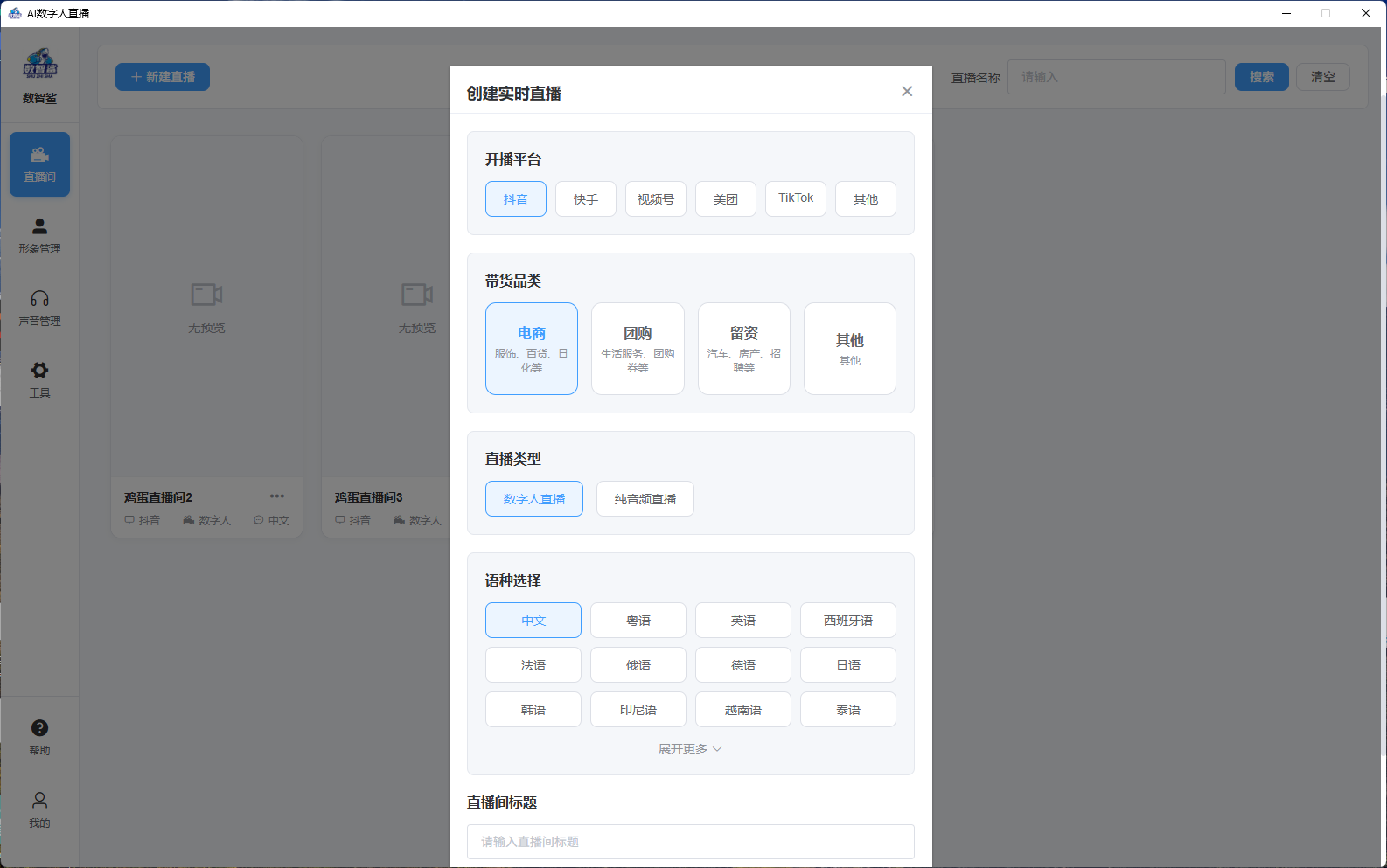Image resolution: width=1387 pixels, height=868 pixels.
Task: Choose the 其他 card under 带货品类
Action: [x=850, y=349]
